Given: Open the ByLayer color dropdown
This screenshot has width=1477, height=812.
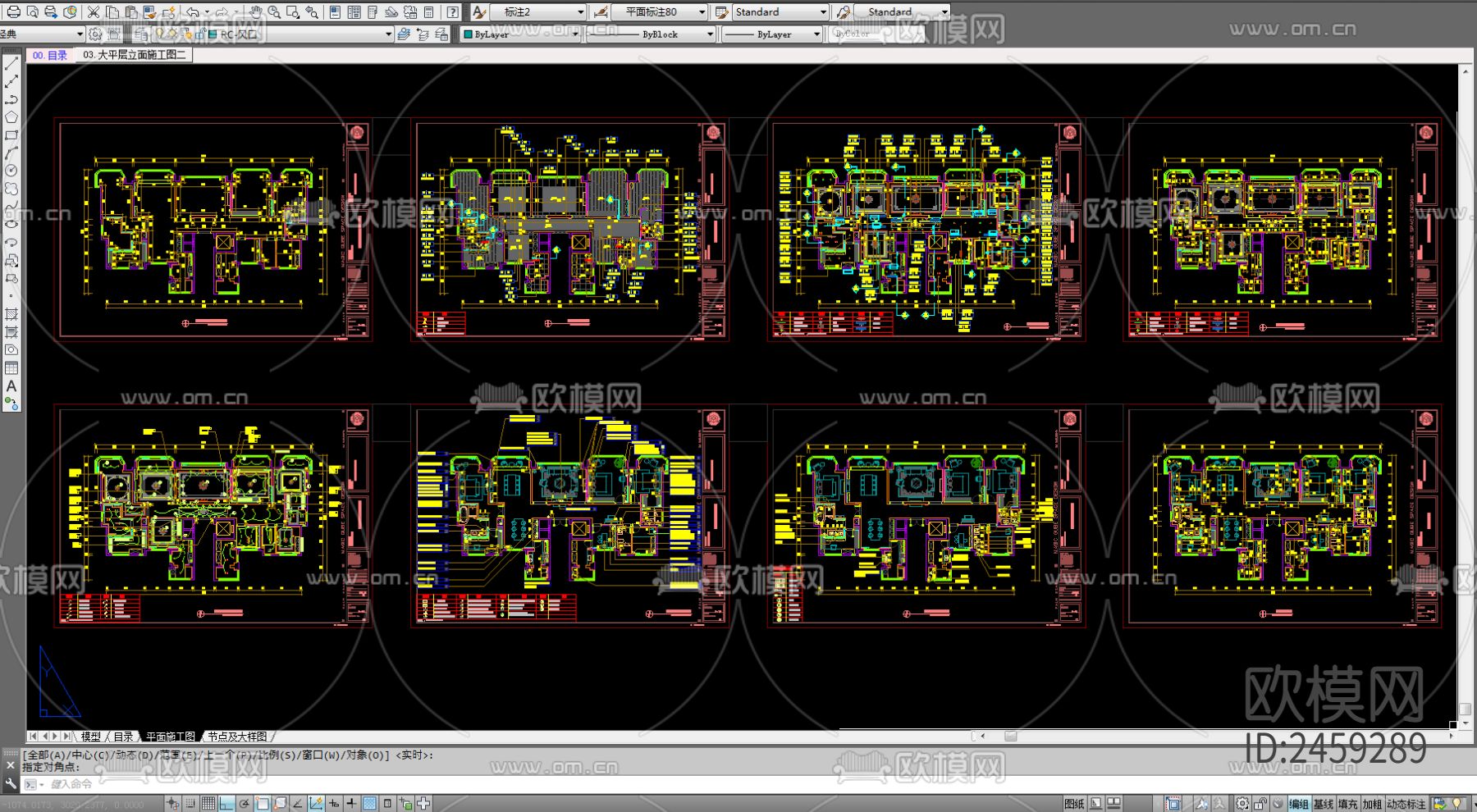Looking at the screenshot, I should pyautogui.click(x=520, y=34).
